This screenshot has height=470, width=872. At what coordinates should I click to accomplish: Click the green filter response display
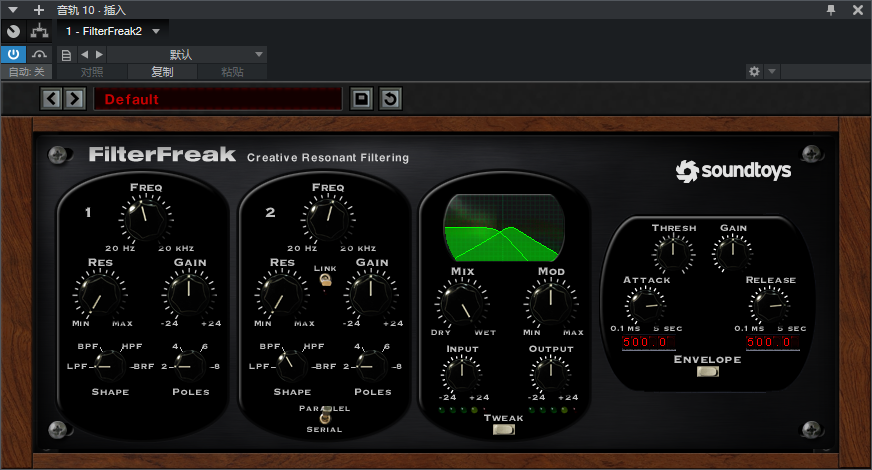503,227
